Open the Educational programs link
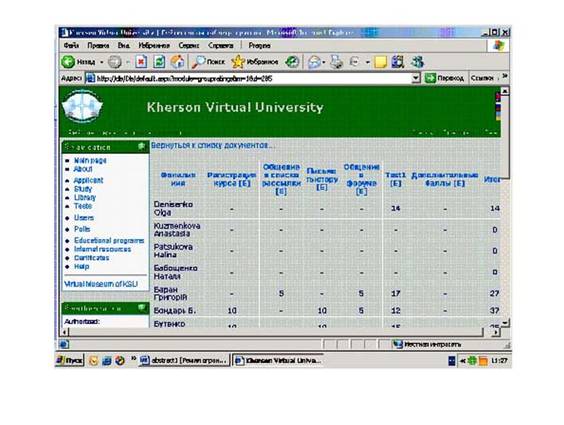This screenshot has width=564, height=425. [x=109, y=241]
